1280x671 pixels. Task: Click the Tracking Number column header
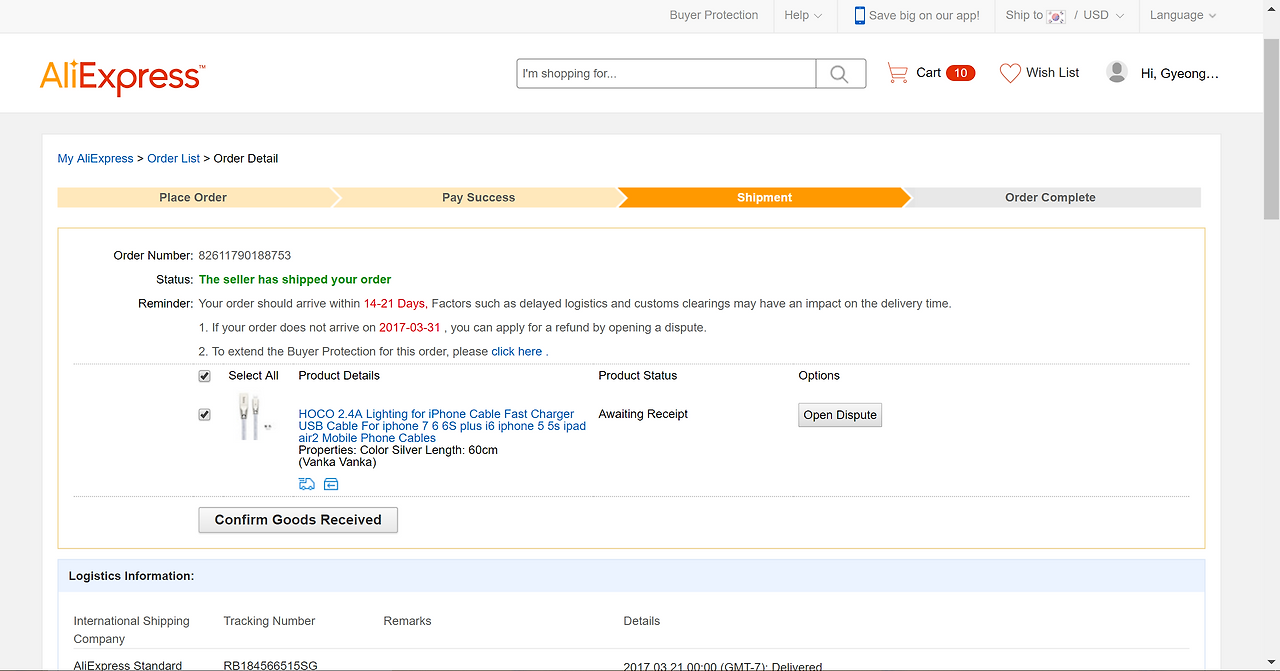coord(269,621)
